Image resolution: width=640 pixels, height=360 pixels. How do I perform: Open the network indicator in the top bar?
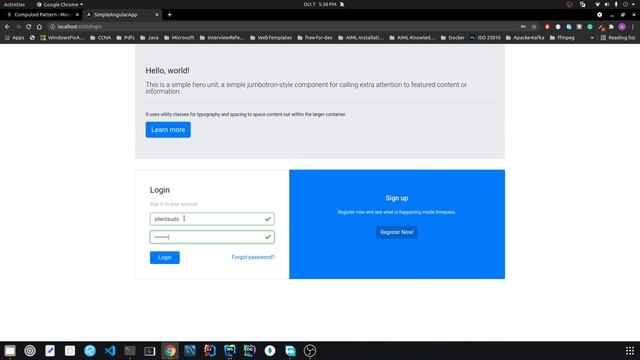597,4
